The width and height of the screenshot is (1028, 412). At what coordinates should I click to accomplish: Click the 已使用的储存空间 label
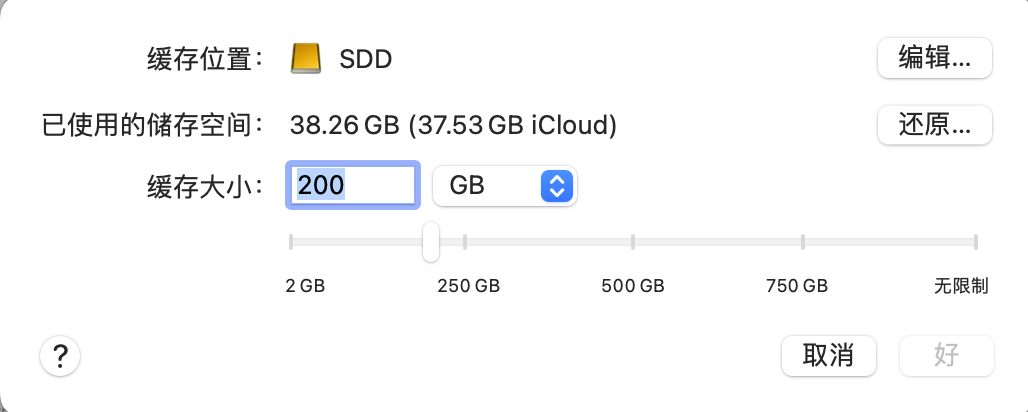[x=151, y=125]
